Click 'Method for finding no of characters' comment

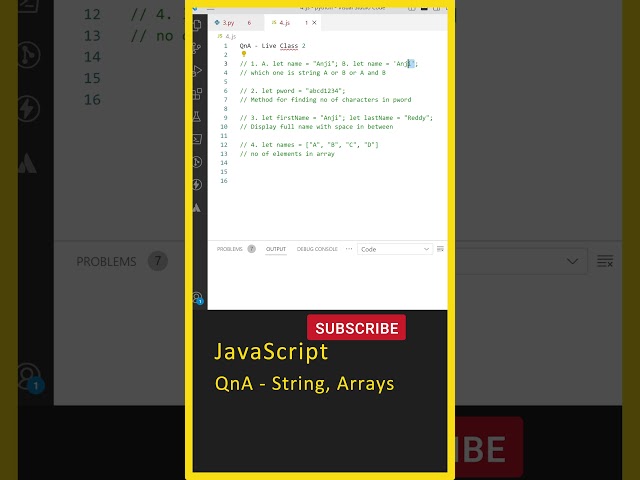coord(325,100)
